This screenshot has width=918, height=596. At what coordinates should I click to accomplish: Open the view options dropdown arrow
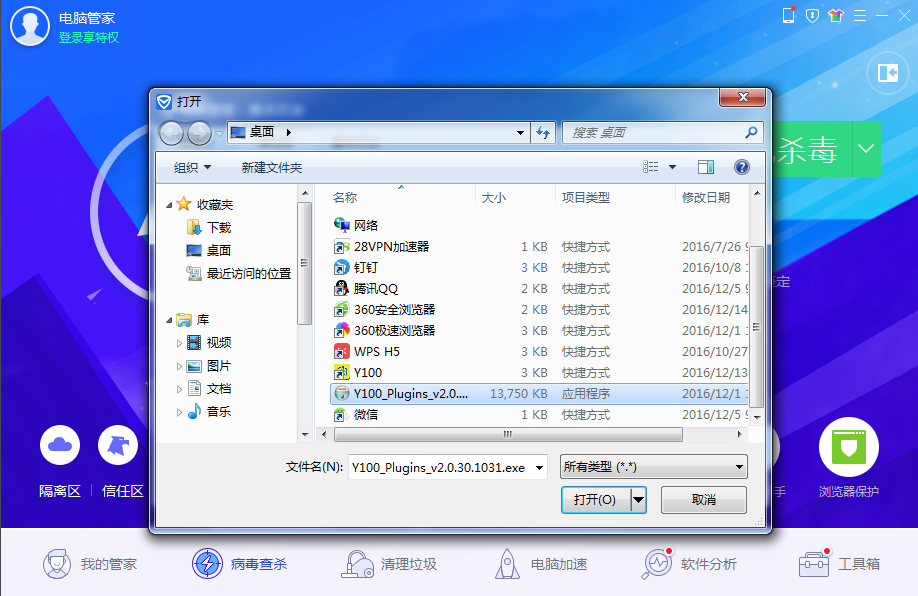click(672, 167)
